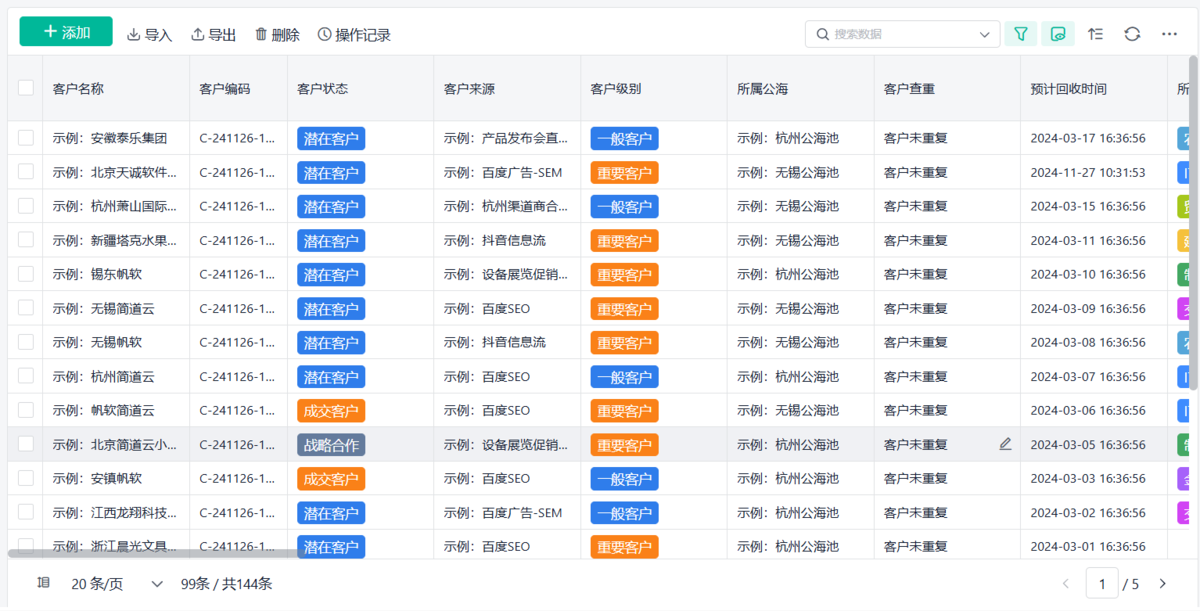Image resolution: width=1200 pixels, height=611 pixels.
Task: Check the row for 安徽泰乐集团
Action: pos(26,138)
